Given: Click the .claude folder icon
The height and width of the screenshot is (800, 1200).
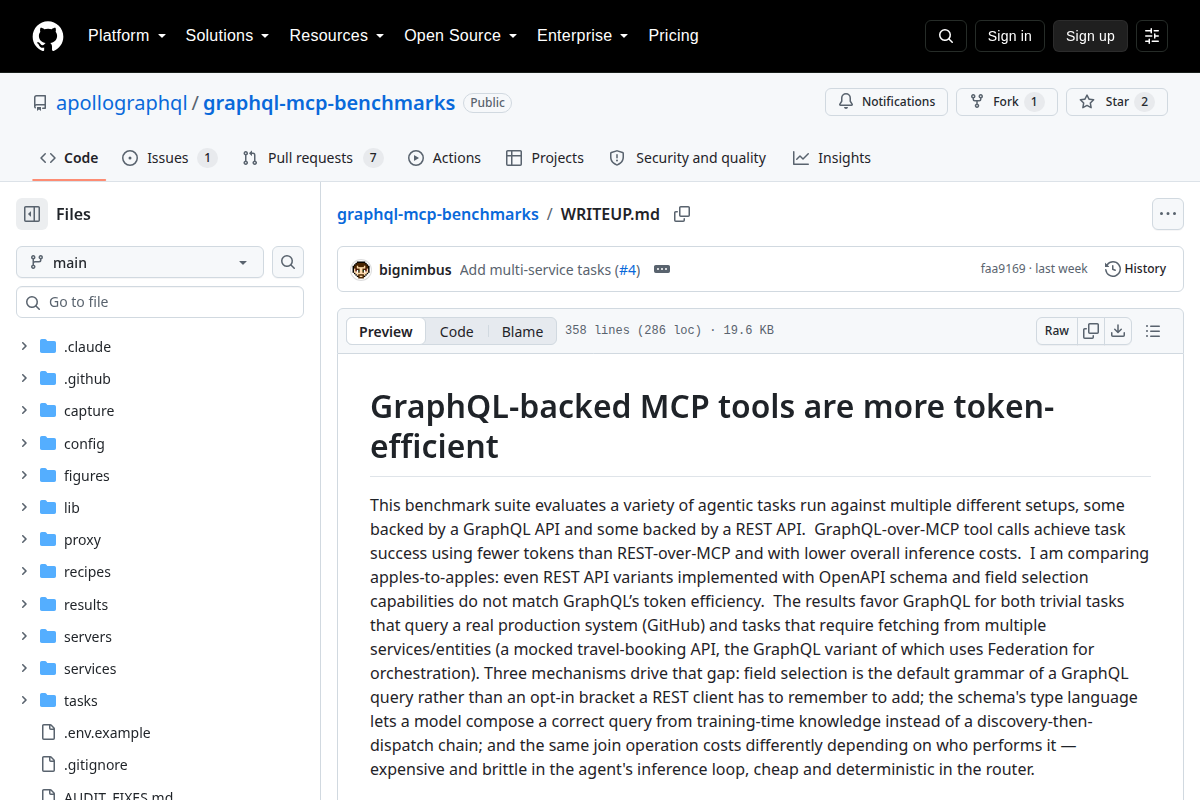Looking at the screenshot, I should point(48,347).
